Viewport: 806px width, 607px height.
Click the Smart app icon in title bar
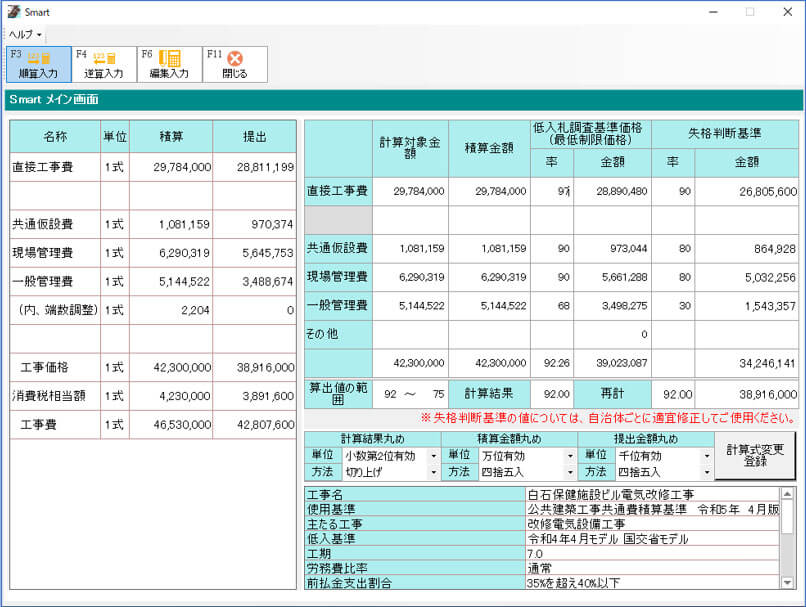coord(13,12)
